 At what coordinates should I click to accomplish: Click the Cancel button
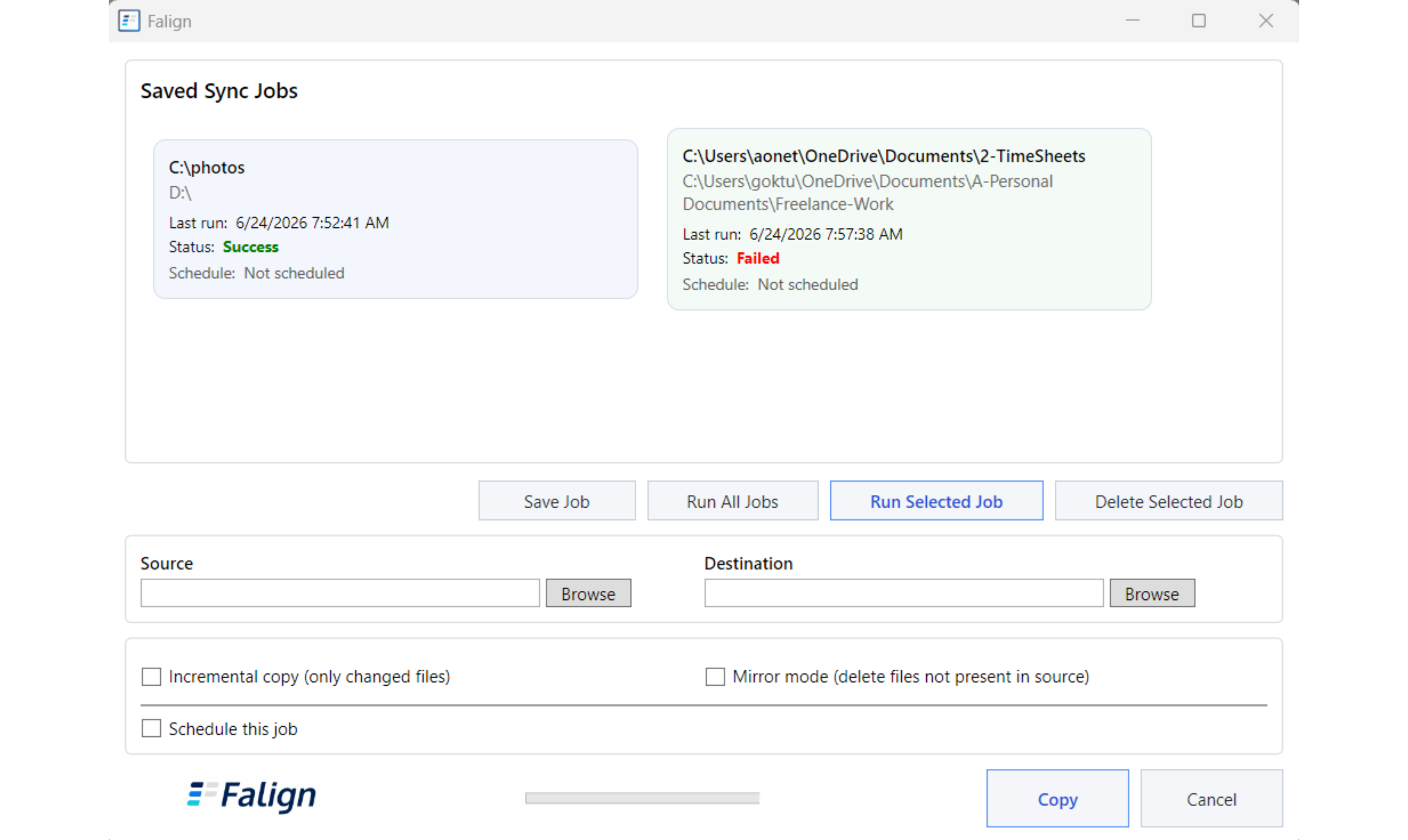[x=1212, y=798]
